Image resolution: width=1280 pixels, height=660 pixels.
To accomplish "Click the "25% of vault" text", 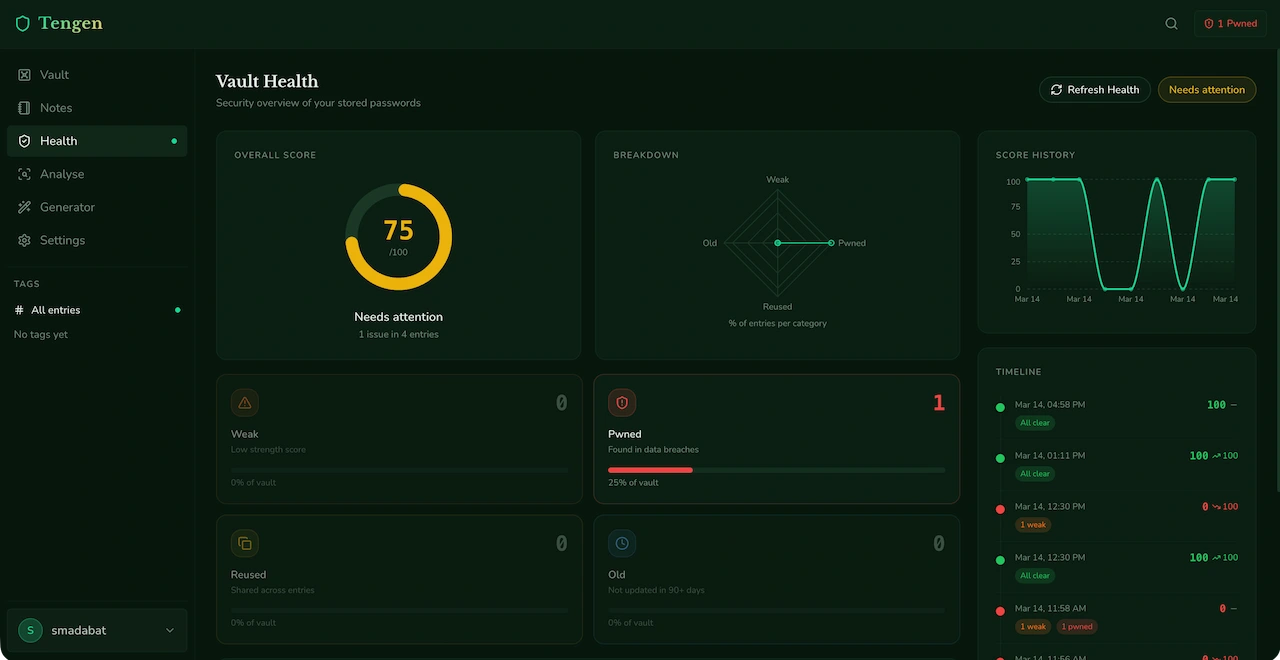I will (633, 483).
